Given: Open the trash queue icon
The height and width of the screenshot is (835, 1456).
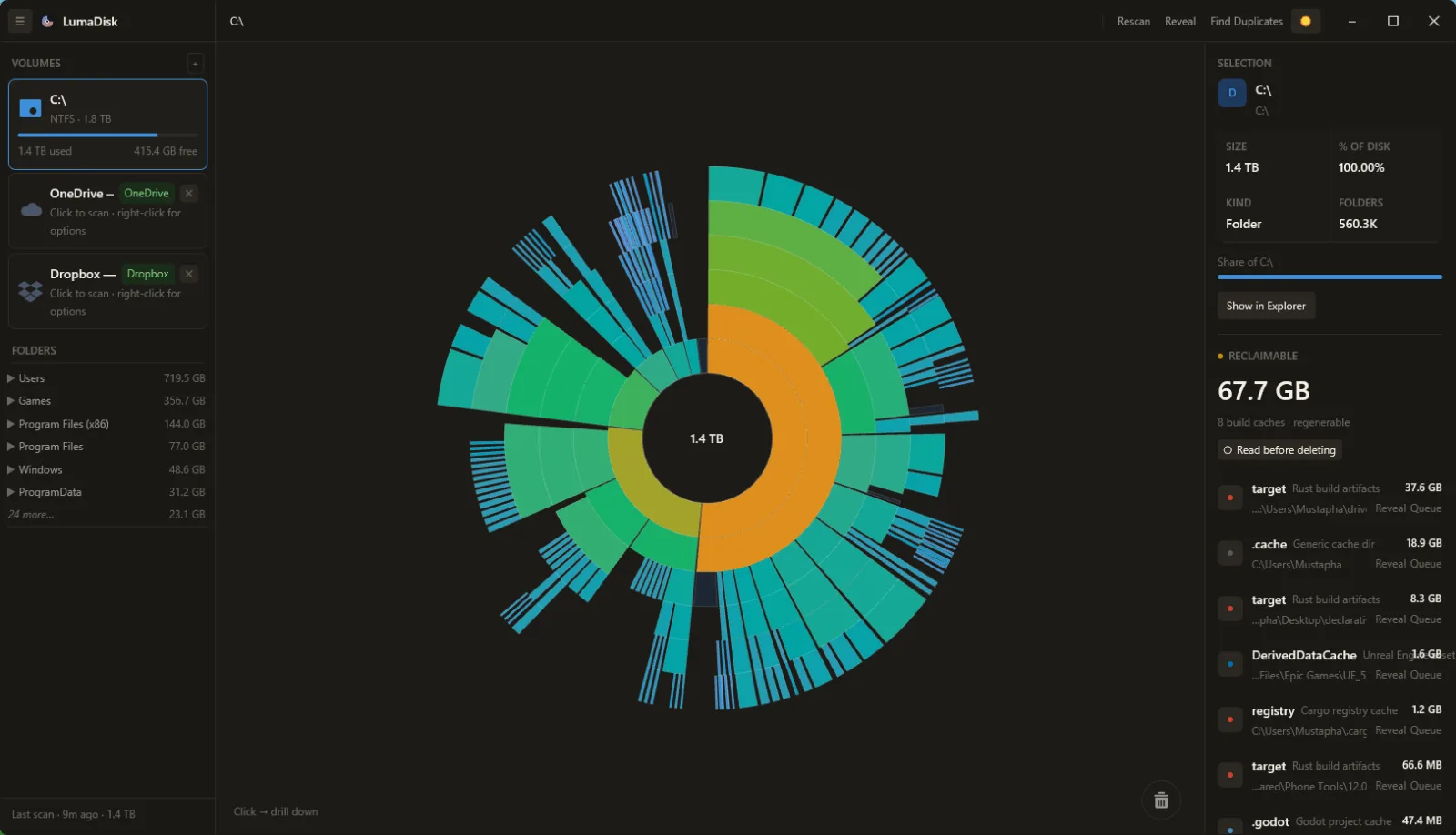Looking at the screenshot, I should pos(1161,800).
